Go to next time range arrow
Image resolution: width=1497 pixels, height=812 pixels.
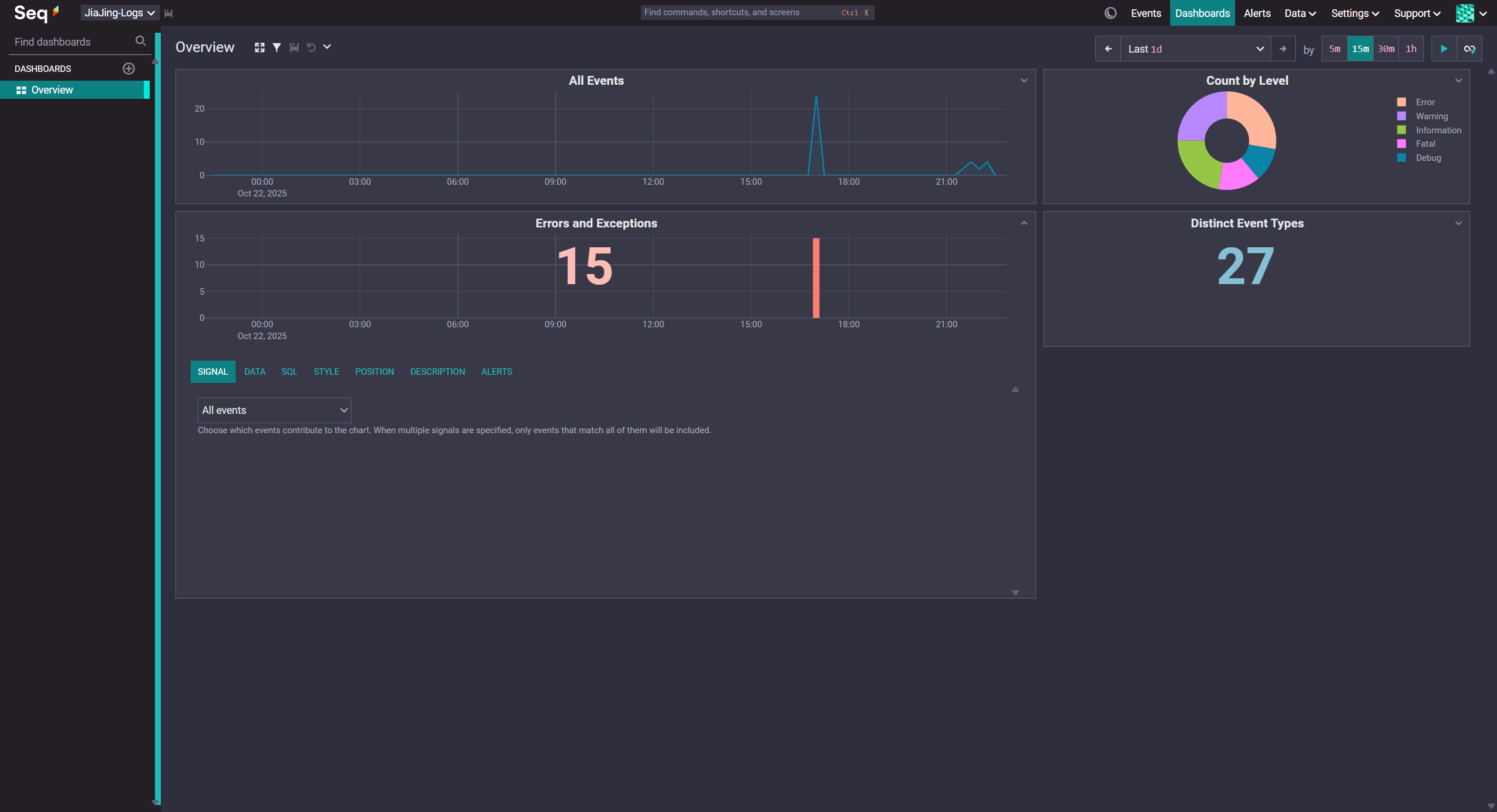point(1282,49)
